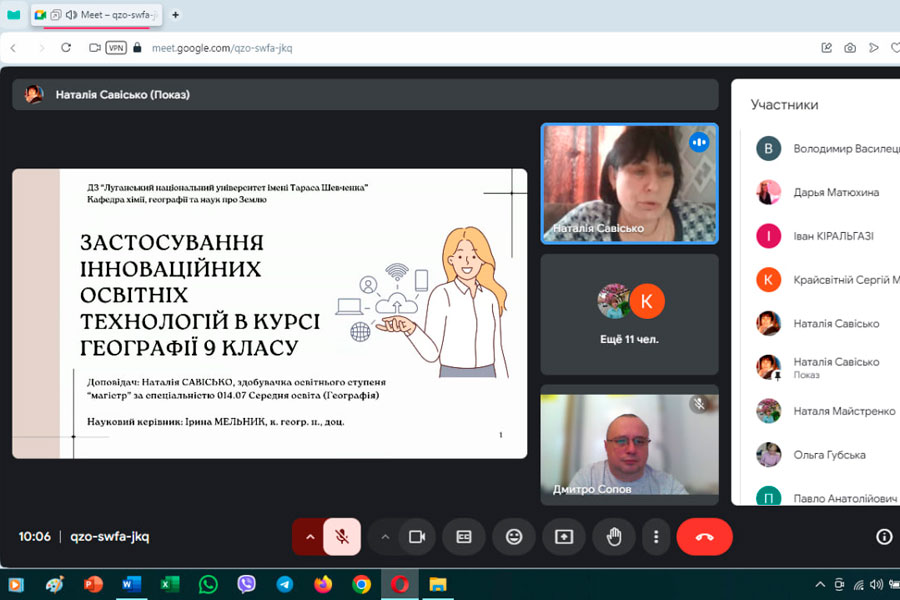Click Наталія Савісько video tile

click(629, 183)
